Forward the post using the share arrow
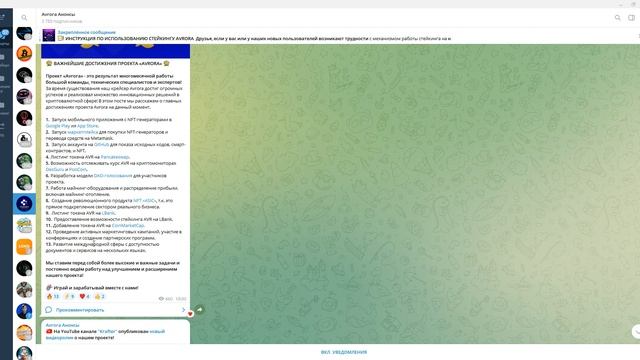 [200, 310]
